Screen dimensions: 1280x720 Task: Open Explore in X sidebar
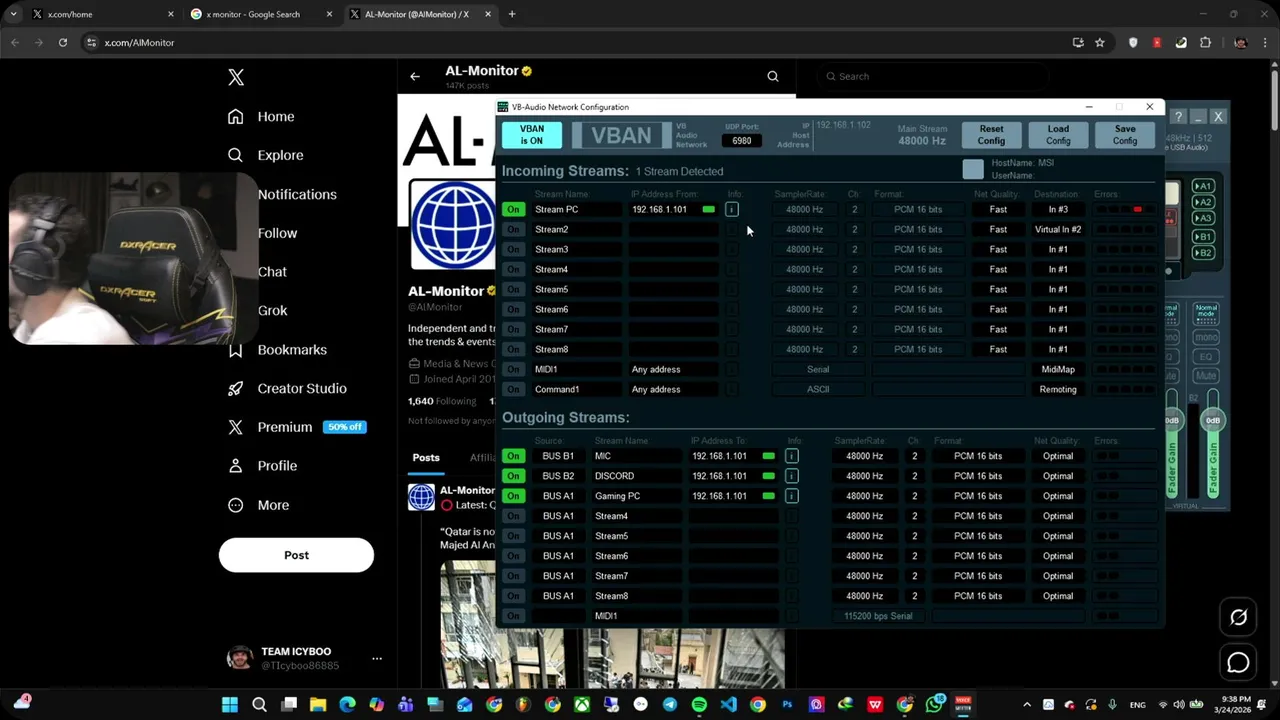(280, 155)
